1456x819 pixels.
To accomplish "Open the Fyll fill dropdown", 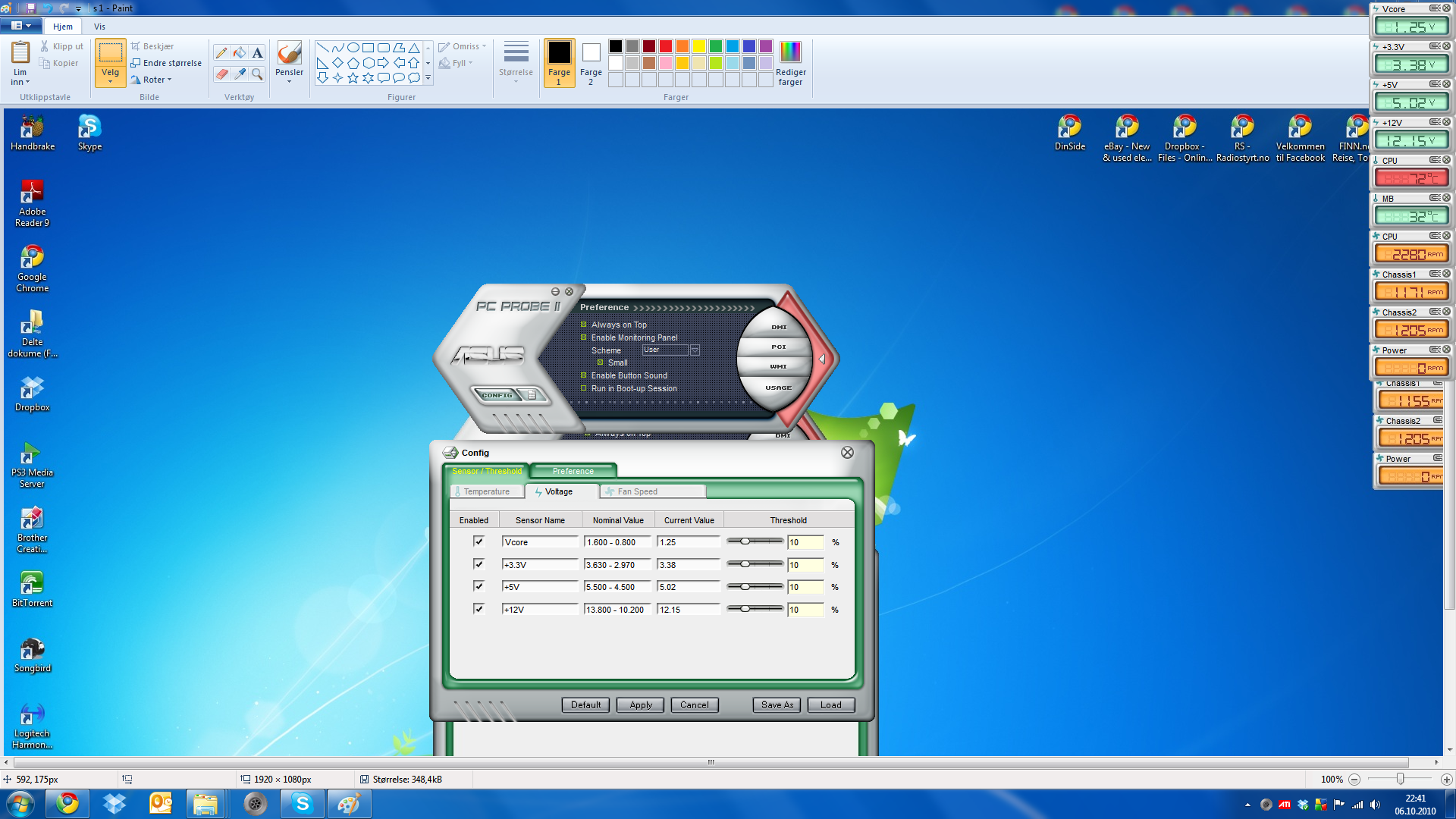I will click(x=456, y=63).
